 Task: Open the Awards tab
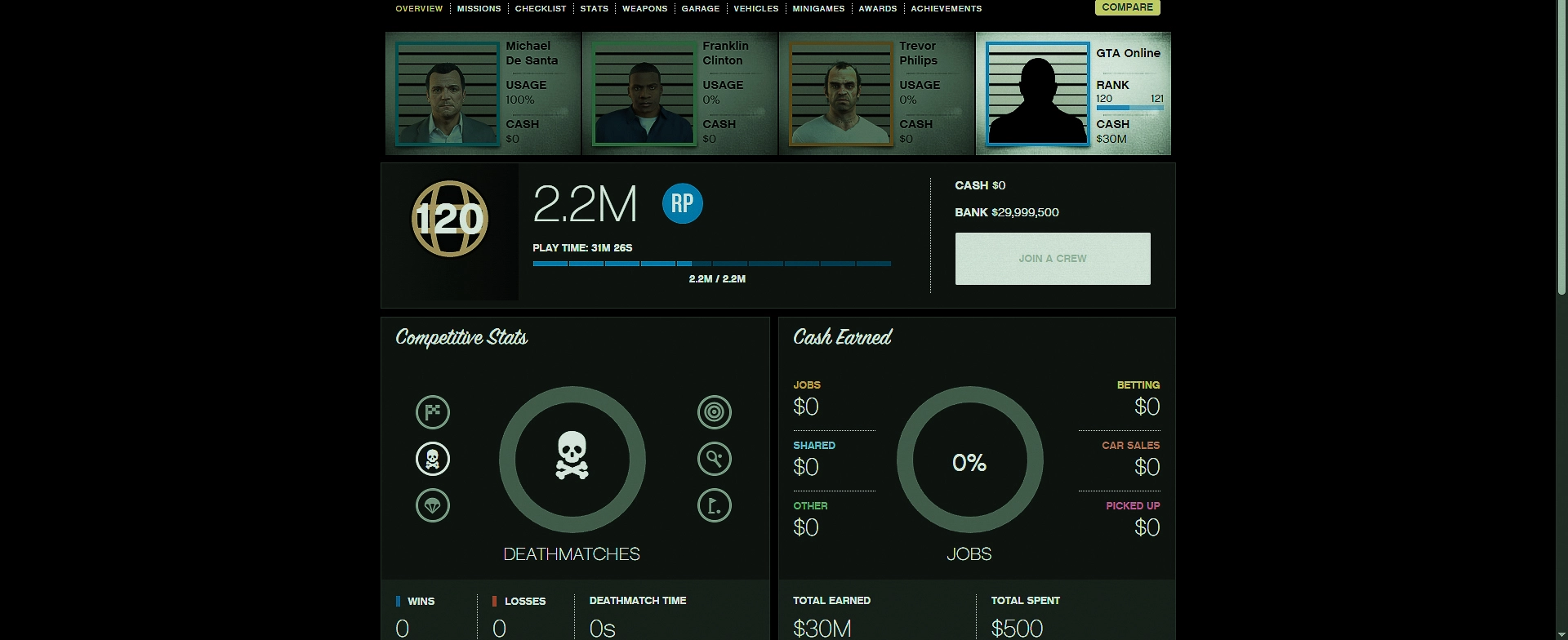pyautogui.click(x=878, y=8)
